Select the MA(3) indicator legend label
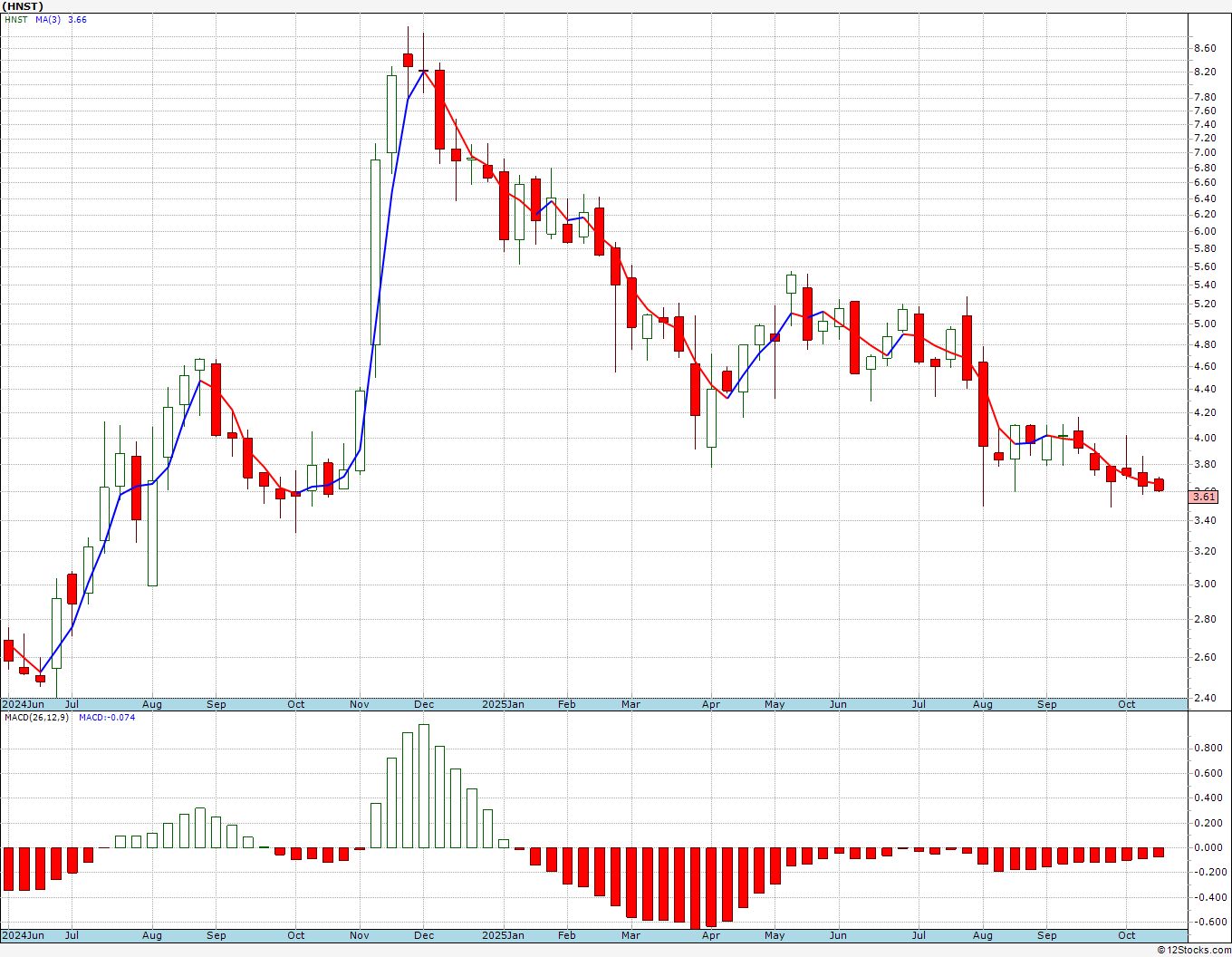1232x957 pixels. [x=48, y=19]
